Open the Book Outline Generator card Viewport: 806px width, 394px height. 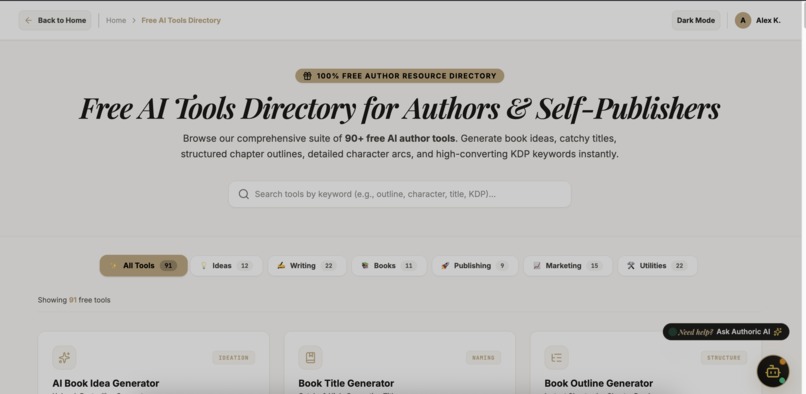coord(646,363)
